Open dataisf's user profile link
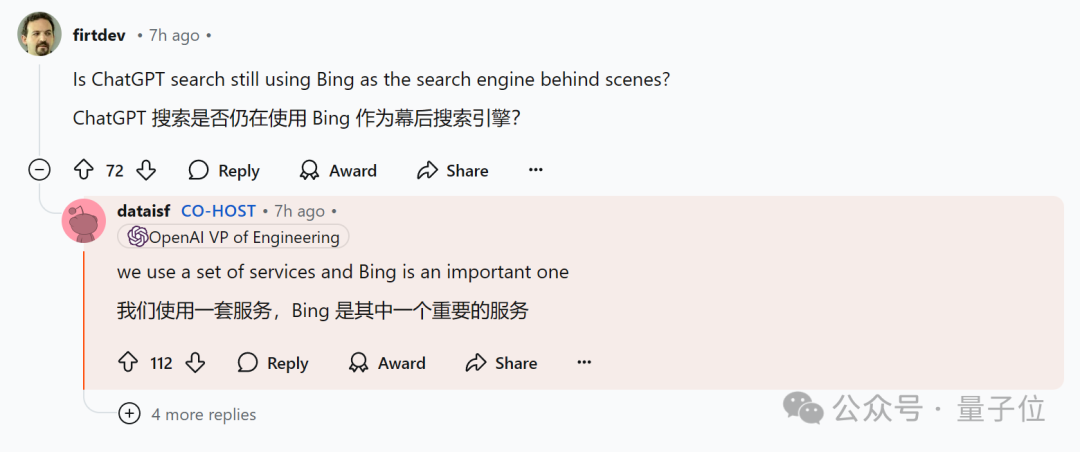Image resolution: width=1080 pixels, height=452 pixels. (144, 211)
